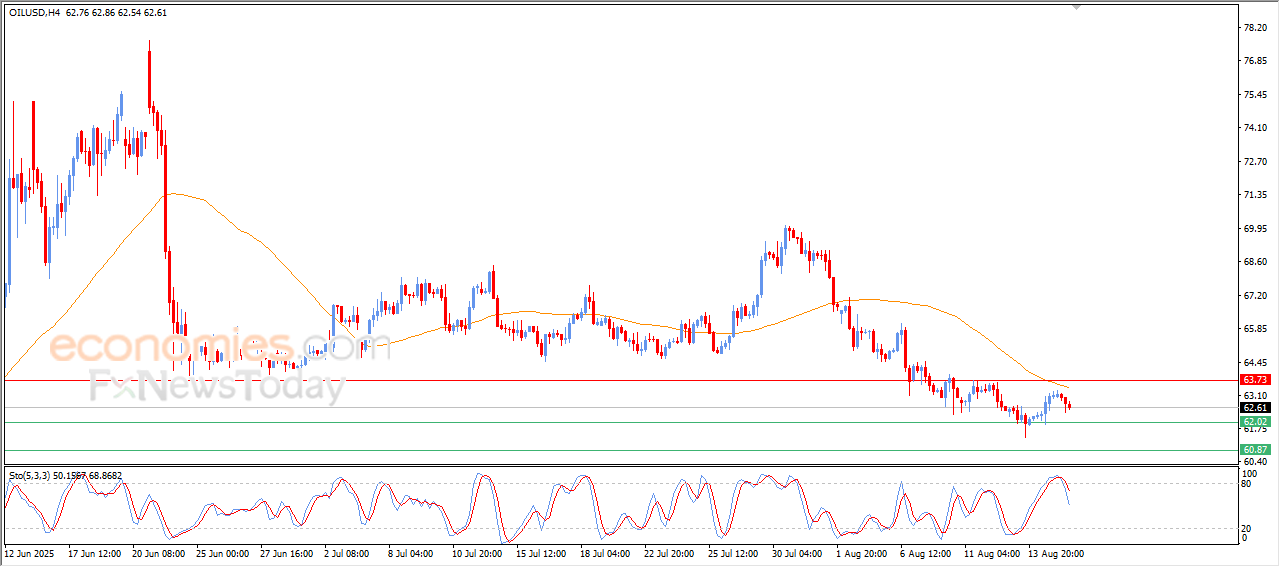1280x567 pixels.
Task: Click the 67.20 price axis label
Action: (x=1255, y=296)
